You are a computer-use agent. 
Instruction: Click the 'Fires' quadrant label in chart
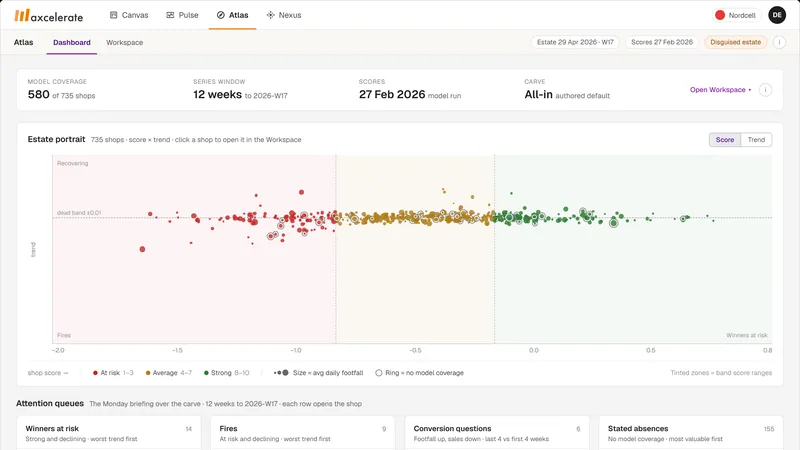point(64,335)
